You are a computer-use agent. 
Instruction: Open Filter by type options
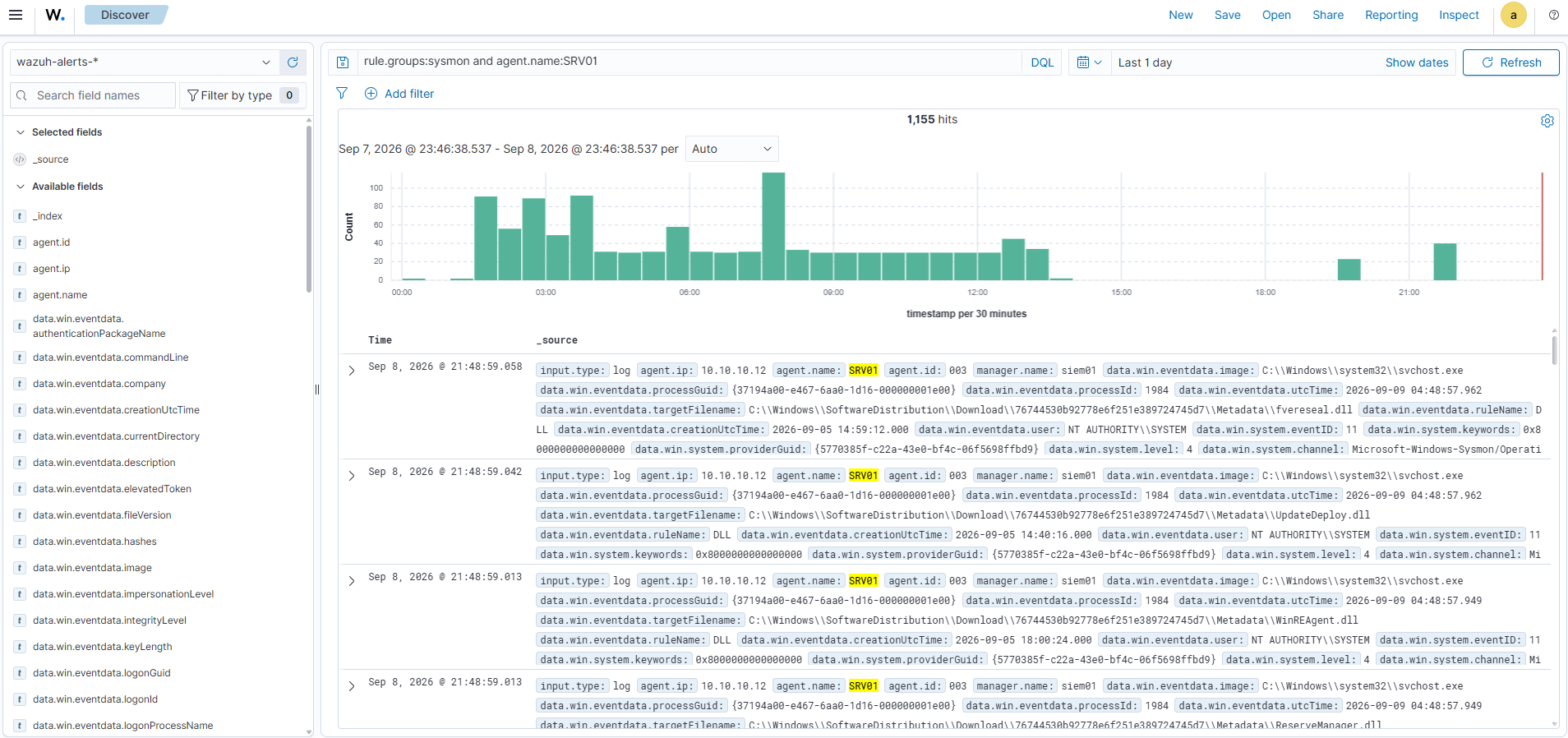tap(242, 95)
